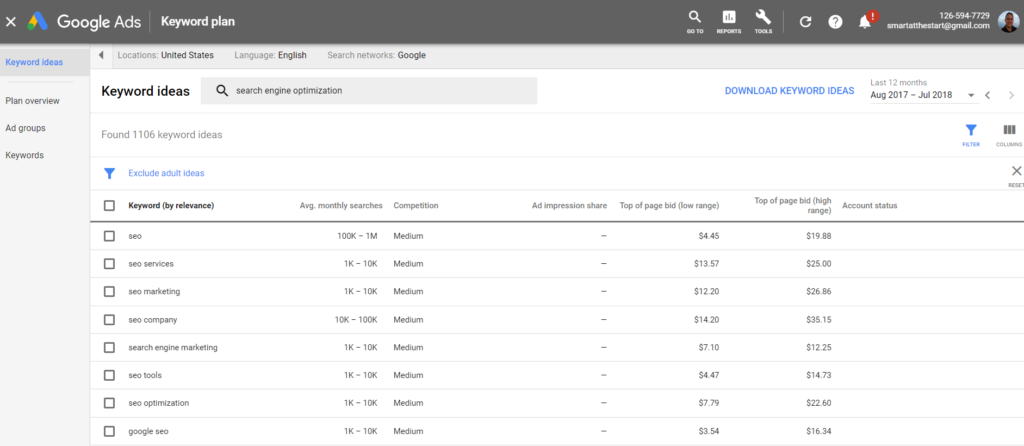Image resolution: width=1024 pixels, height=446 pixels.
Task: Open the notifications bell
Action: (x=865, y=22)
